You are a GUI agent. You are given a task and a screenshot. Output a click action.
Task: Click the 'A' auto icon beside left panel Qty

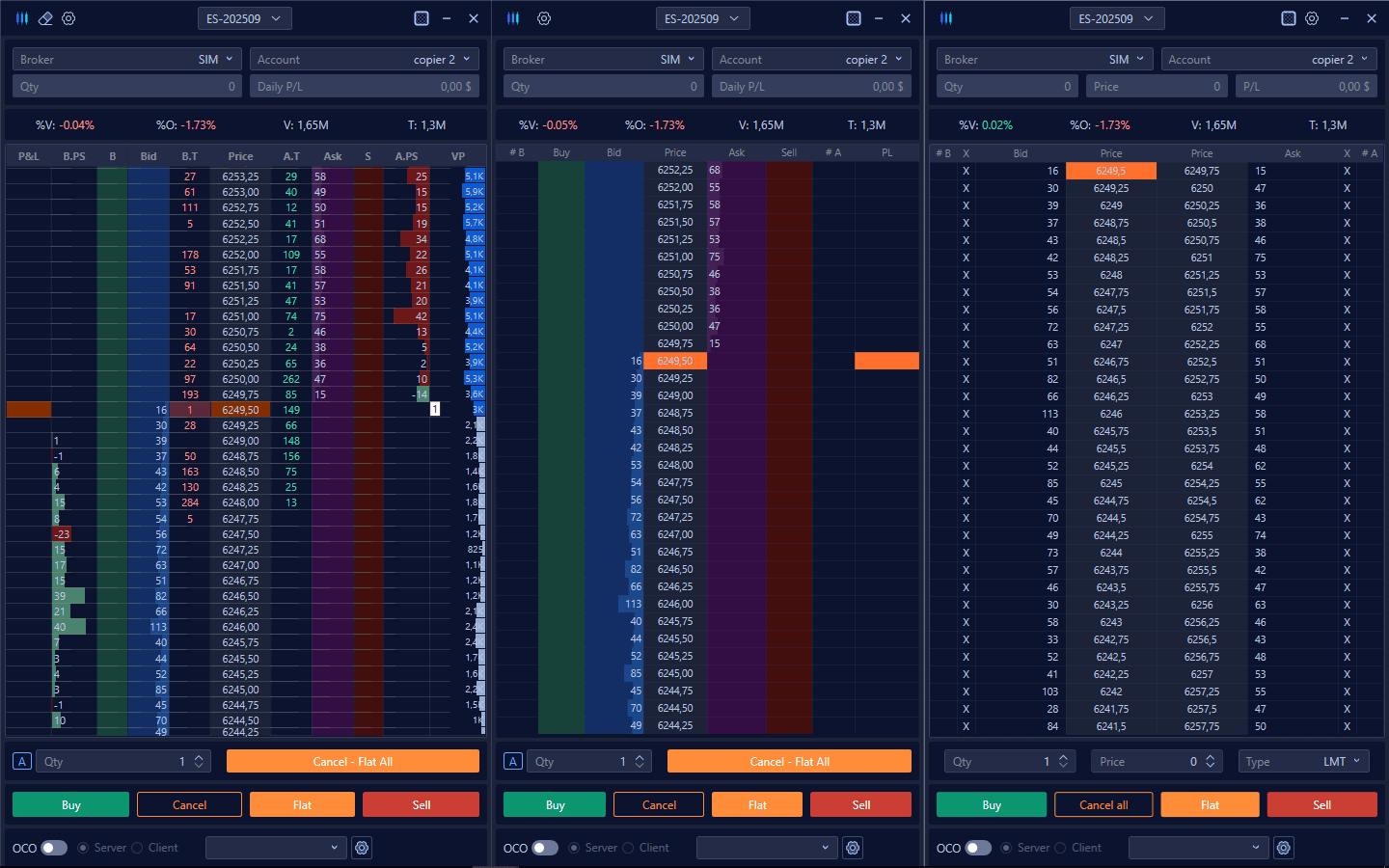[22, 761]
